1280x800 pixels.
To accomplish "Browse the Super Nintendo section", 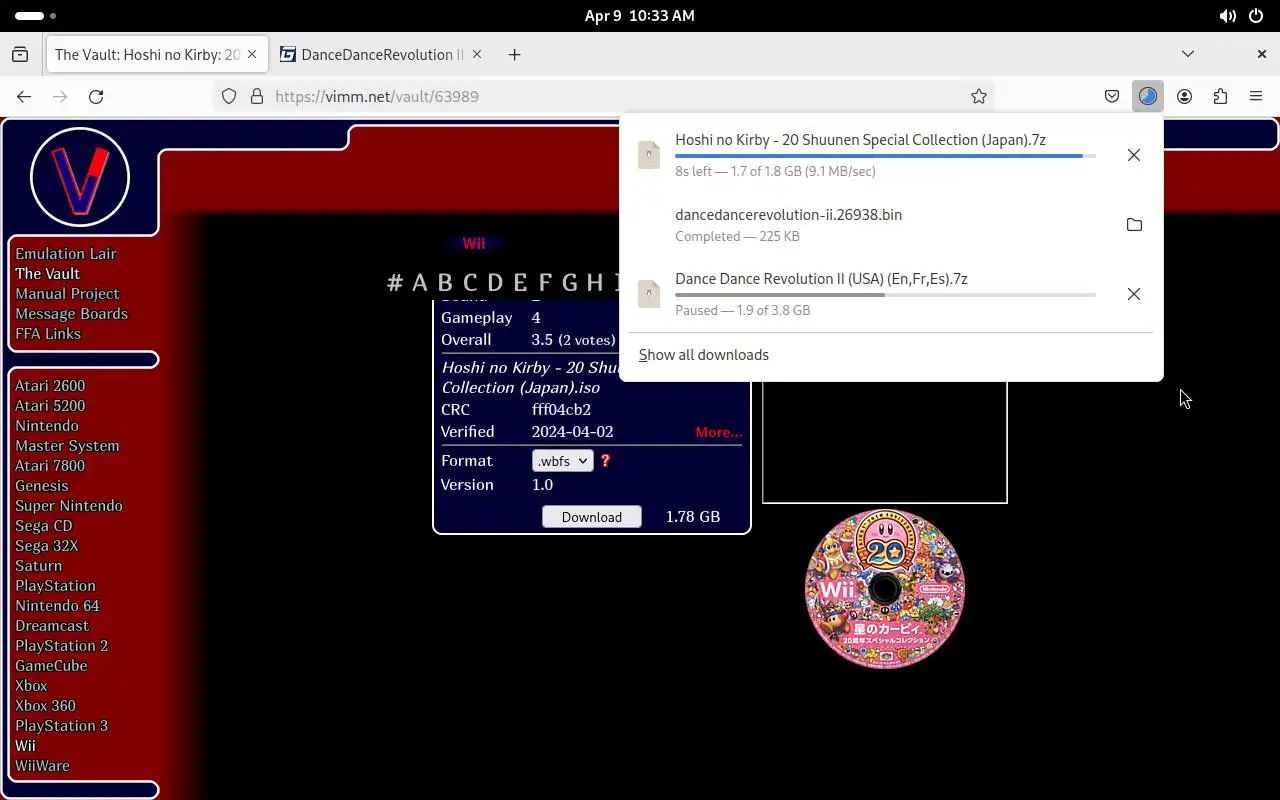I will 69,506.
